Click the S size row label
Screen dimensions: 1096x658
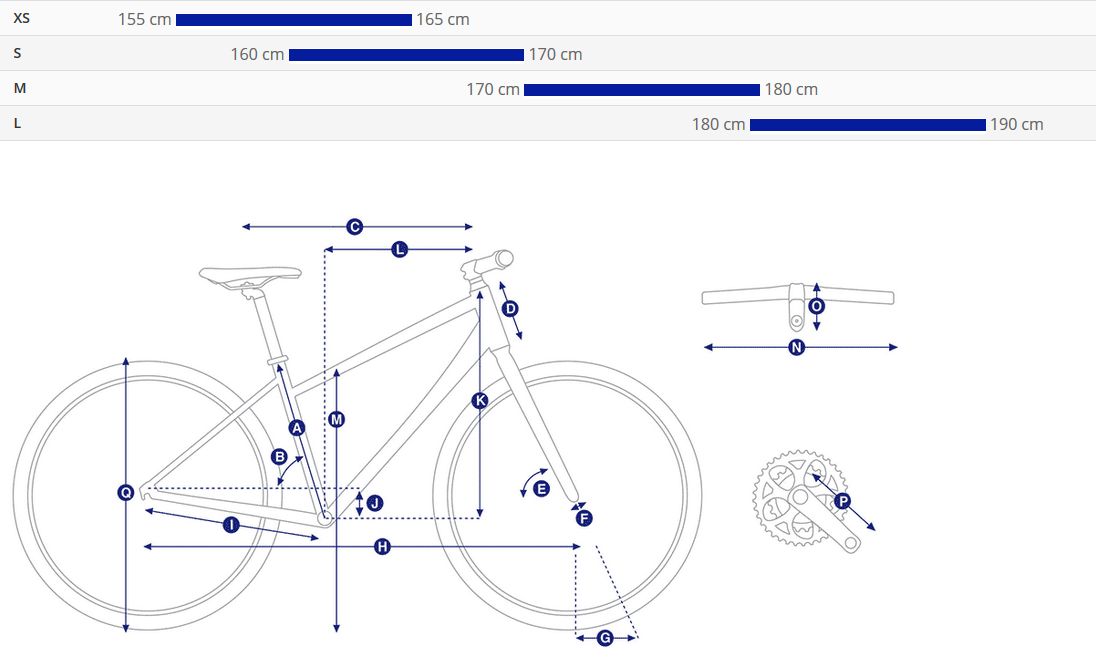pos(18,53)
